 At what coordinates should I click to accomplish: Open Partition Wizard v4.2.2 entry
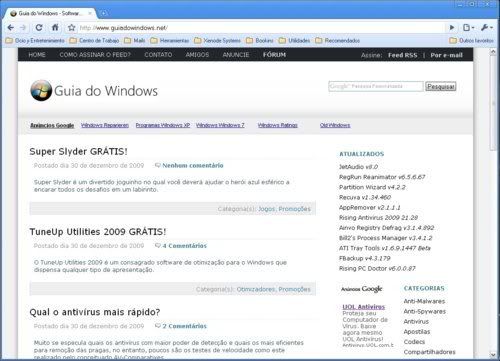click(372, 187)
